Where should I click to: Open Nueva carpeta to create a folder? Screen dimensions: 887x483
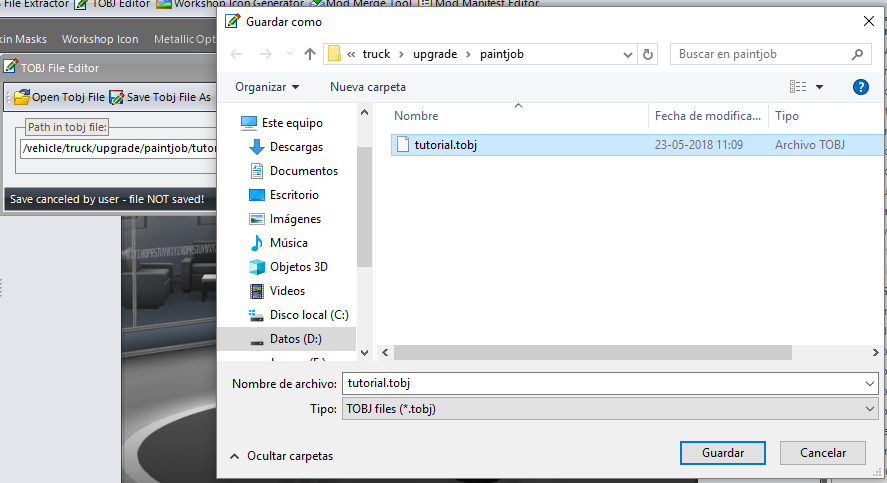(368, 87)
